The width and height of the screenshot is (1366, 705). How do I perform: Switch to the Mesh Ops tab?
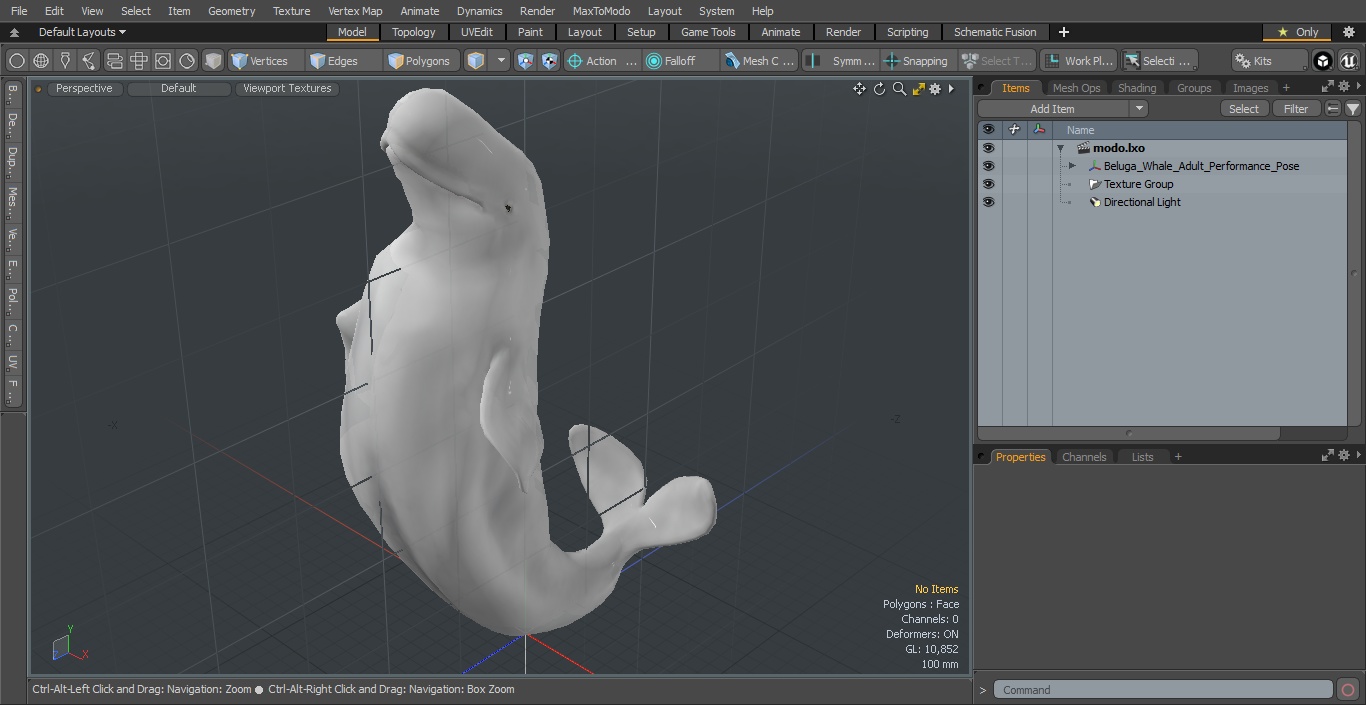[1076, 88]
